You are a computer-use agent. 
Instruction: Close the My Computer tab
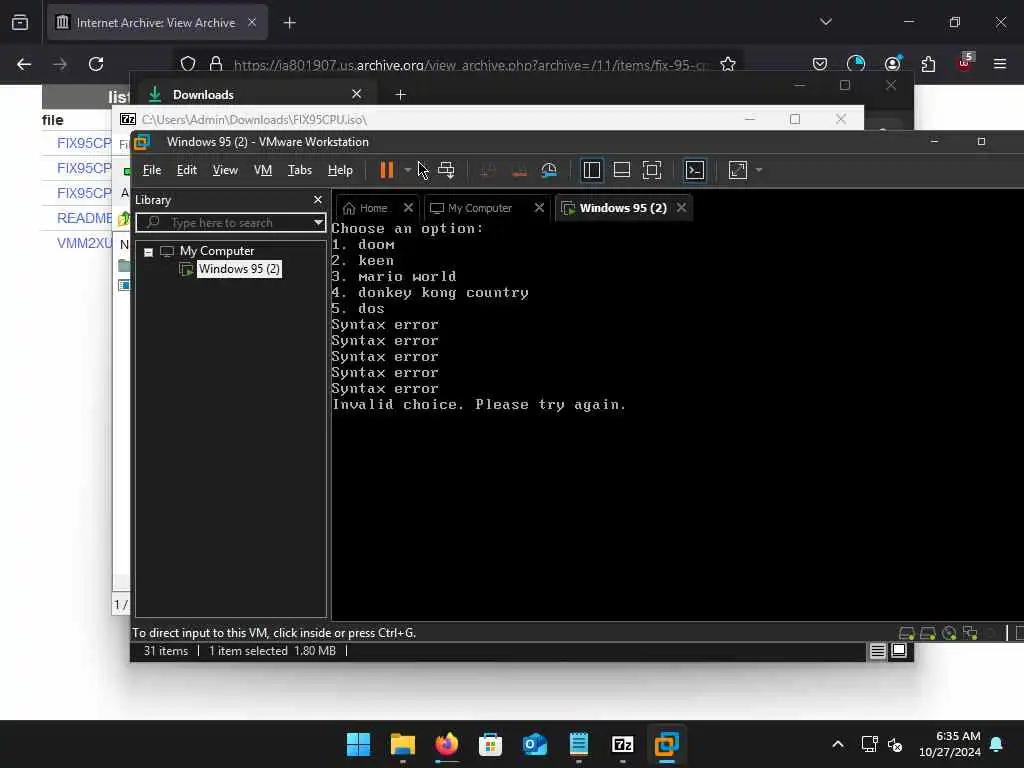[539, 208]
